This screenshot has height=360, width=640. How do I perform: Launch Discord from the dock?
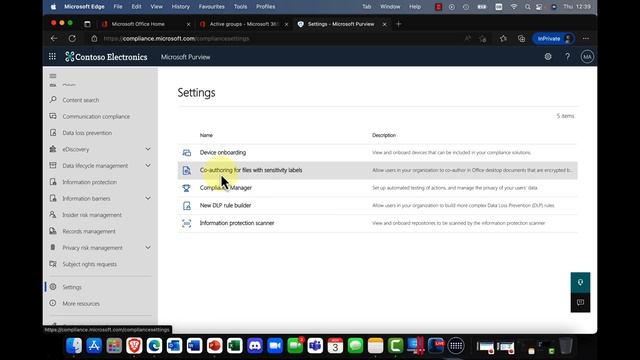[x=255, y=346]
